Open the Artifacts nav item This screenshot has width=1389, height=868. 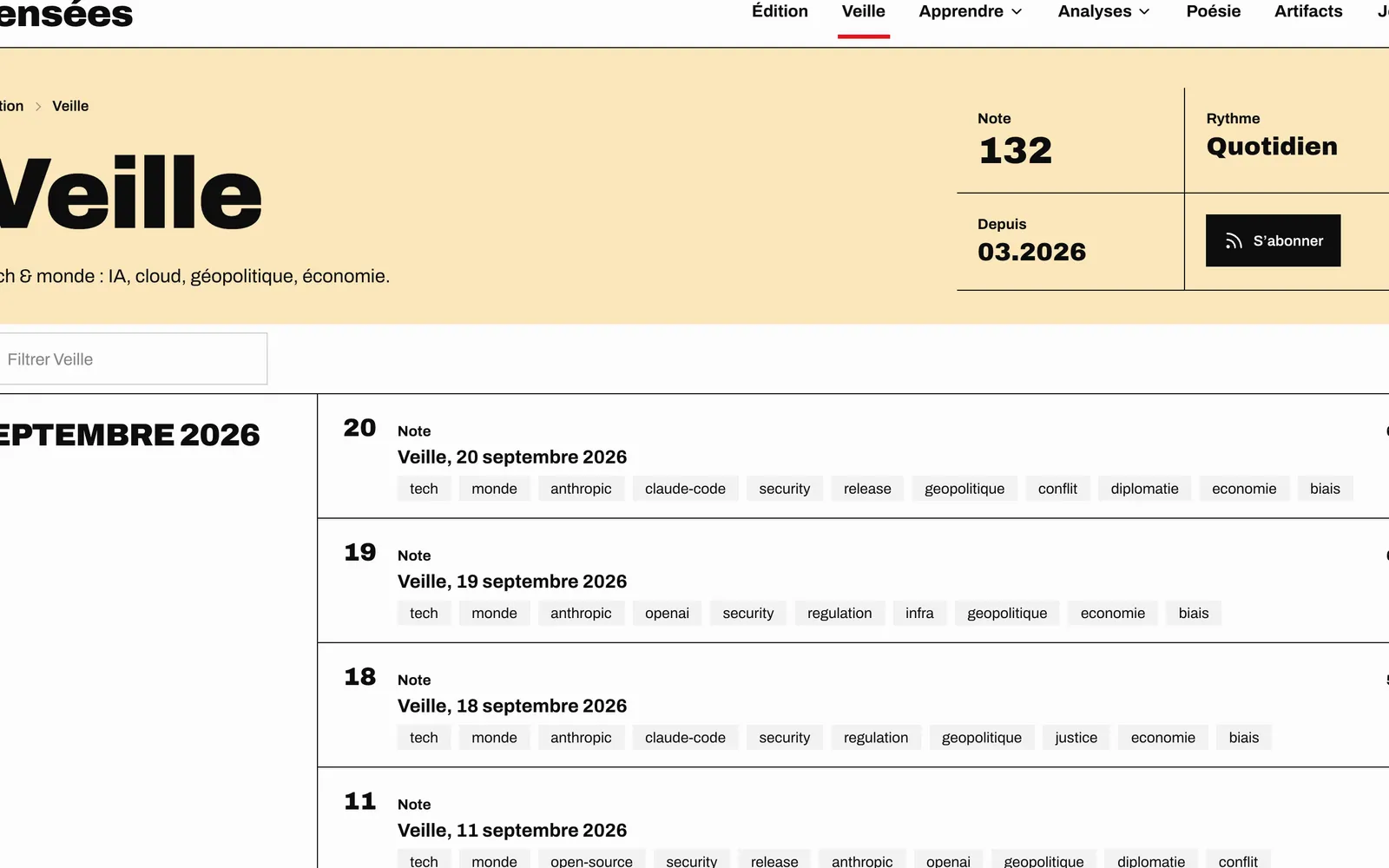tap(1308, 11)
